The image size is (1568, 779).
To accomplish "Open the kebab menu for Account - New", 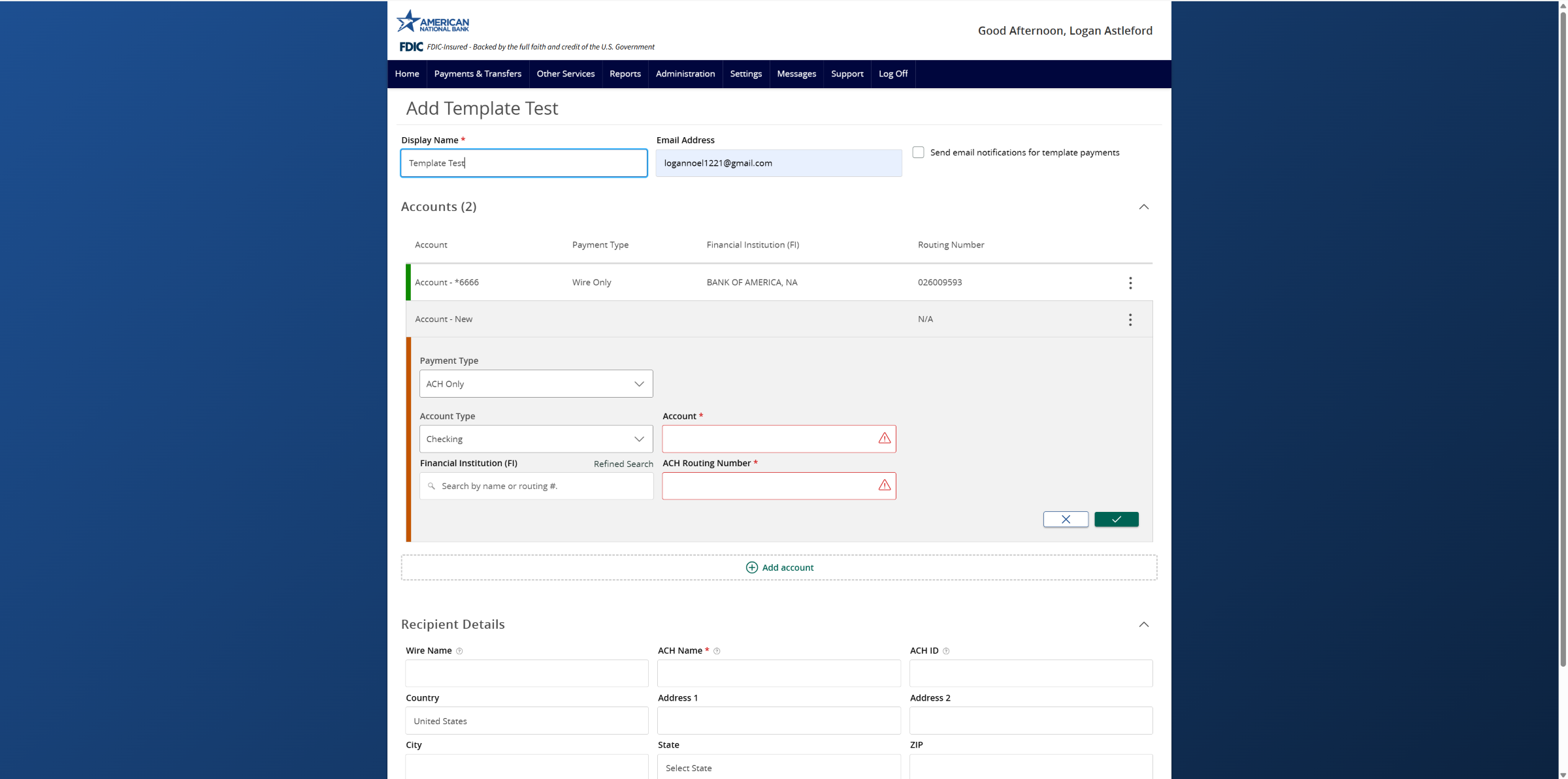I will (x=1130, y=319).
